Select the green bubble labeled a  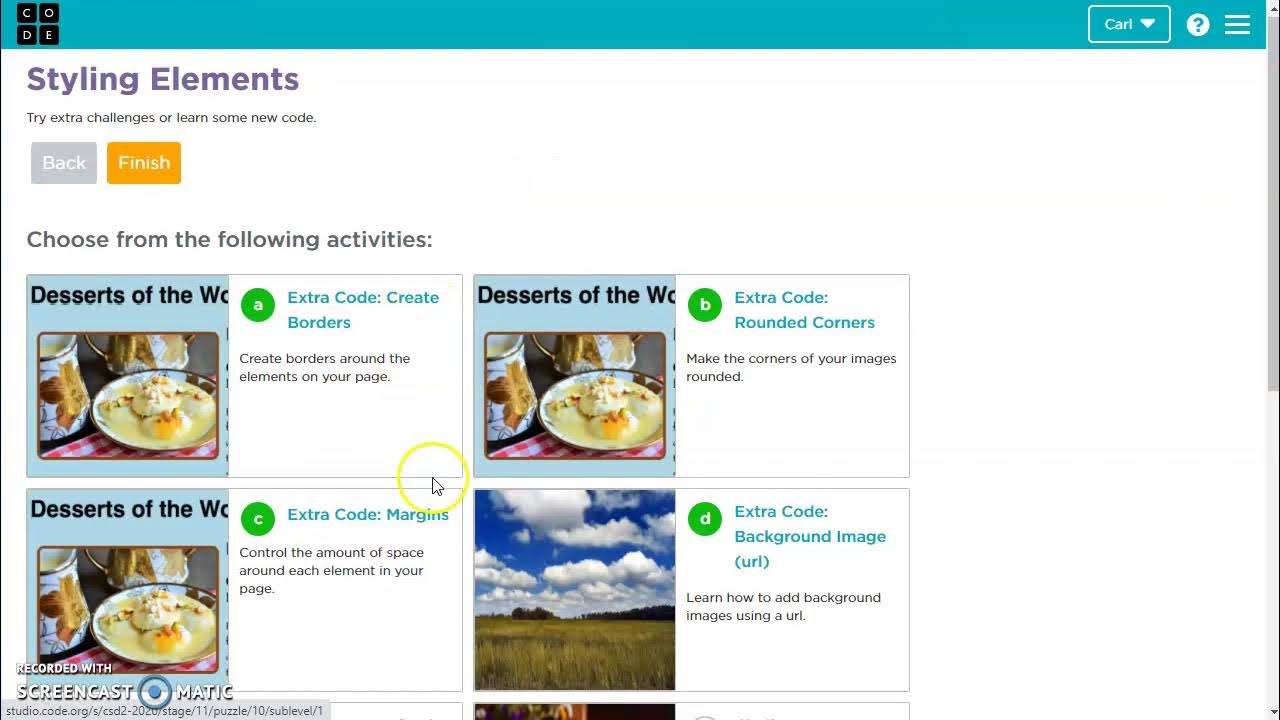coord(258,305)
